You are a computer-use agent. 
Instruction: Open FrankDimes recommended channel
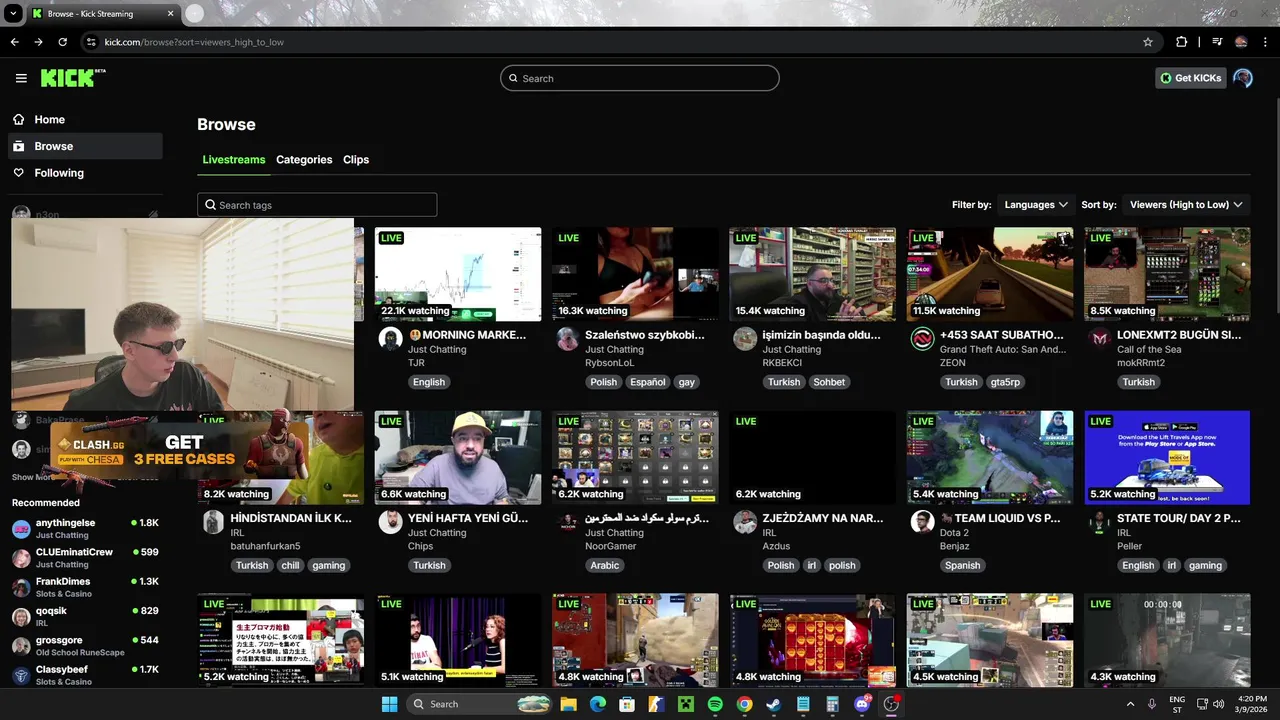pyautogui.click(x=86, y=587)
